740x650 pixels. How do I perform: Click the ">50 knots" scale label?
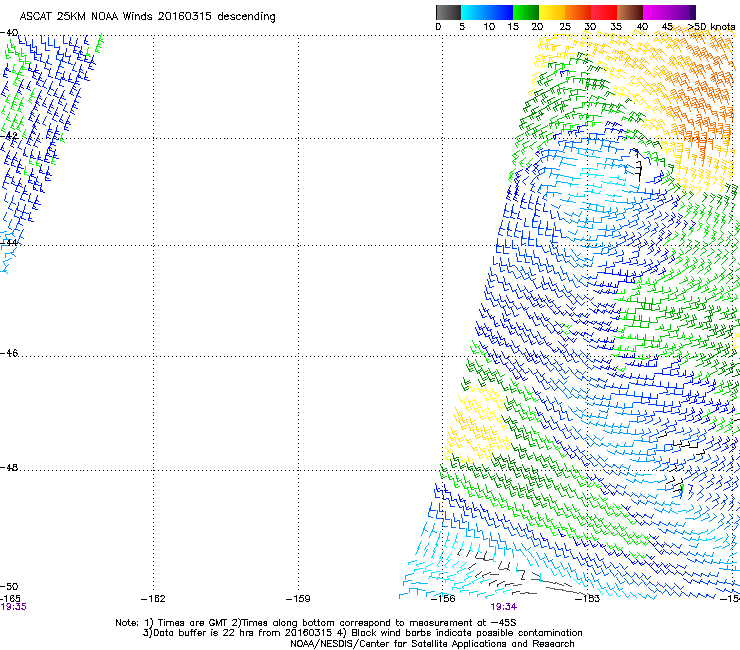pos(712,27)
